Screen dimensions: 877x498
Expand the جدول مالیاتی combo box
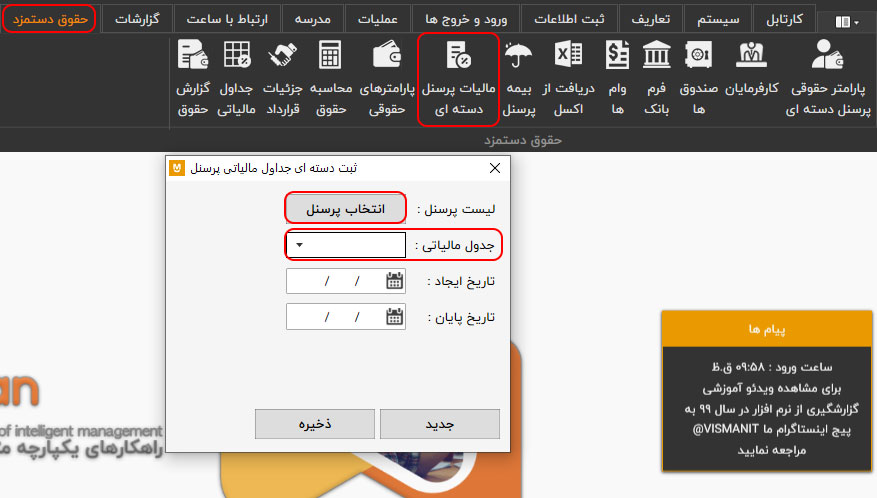click(299, 245)
